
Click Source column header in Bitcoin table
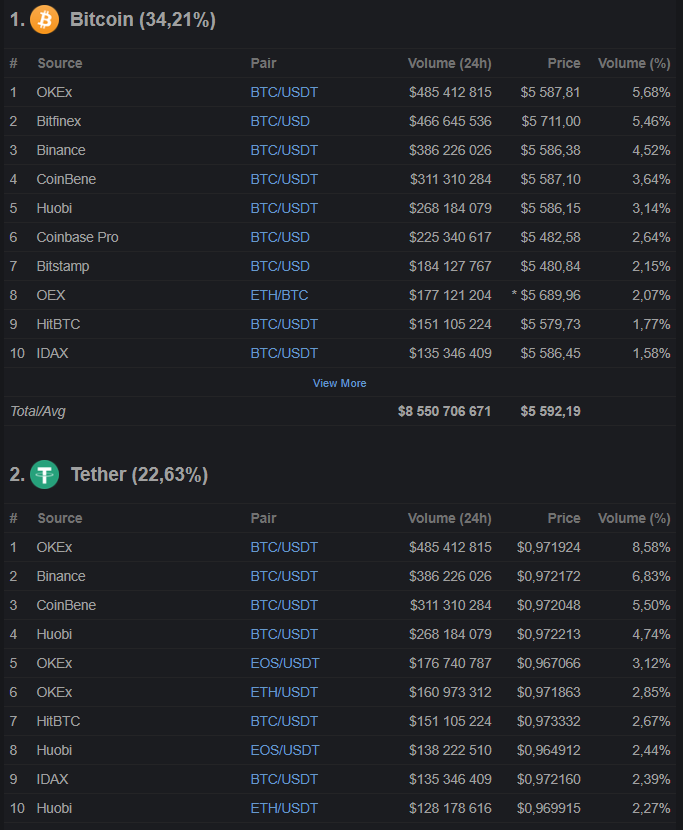[x=60, y=63]
